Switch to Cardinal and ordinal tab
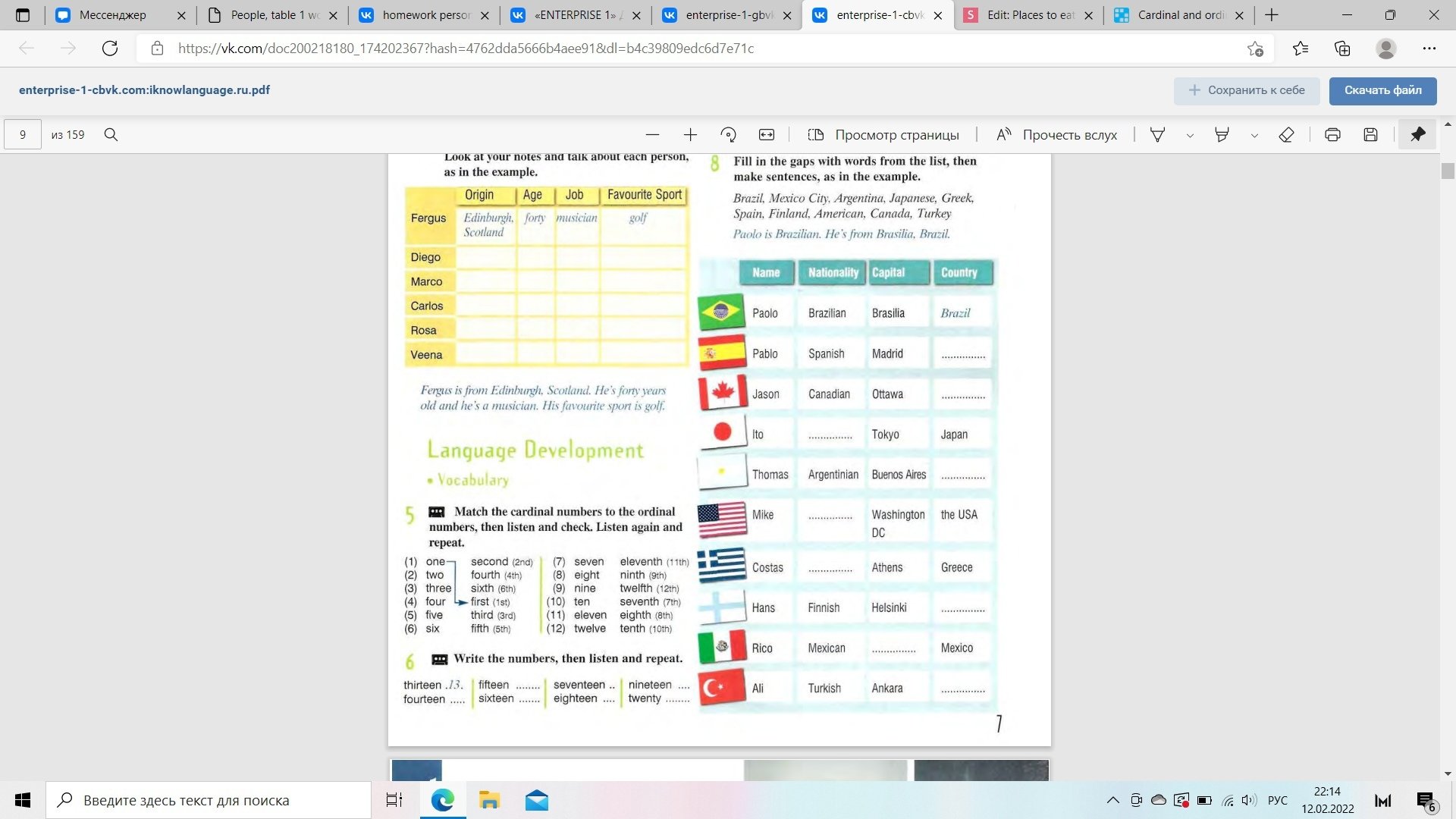 [1179, 15]
